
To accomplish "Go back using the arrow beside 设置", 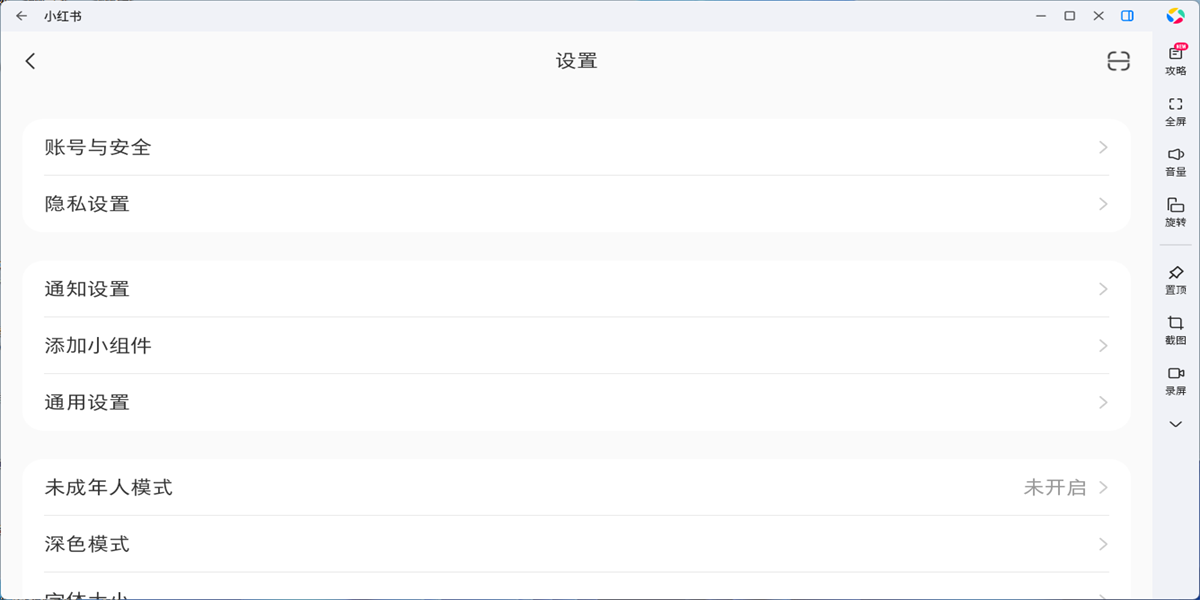I will coord(30,60).
